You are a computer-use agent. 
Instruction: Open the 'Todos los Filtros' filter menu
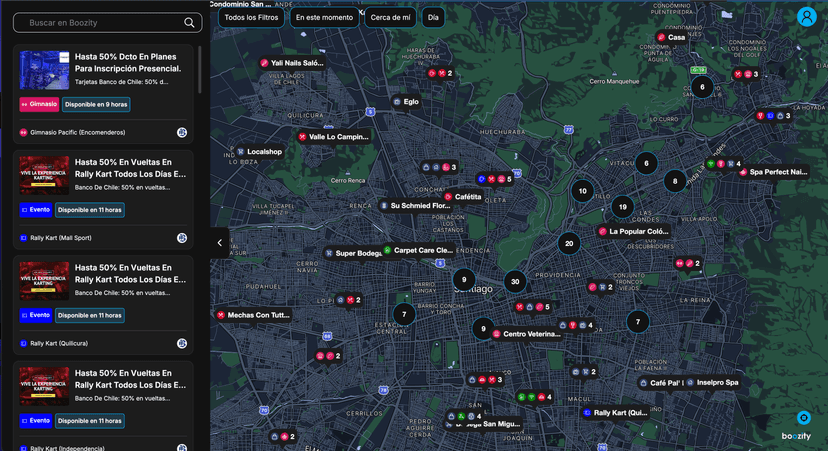[x=251, y=17]
